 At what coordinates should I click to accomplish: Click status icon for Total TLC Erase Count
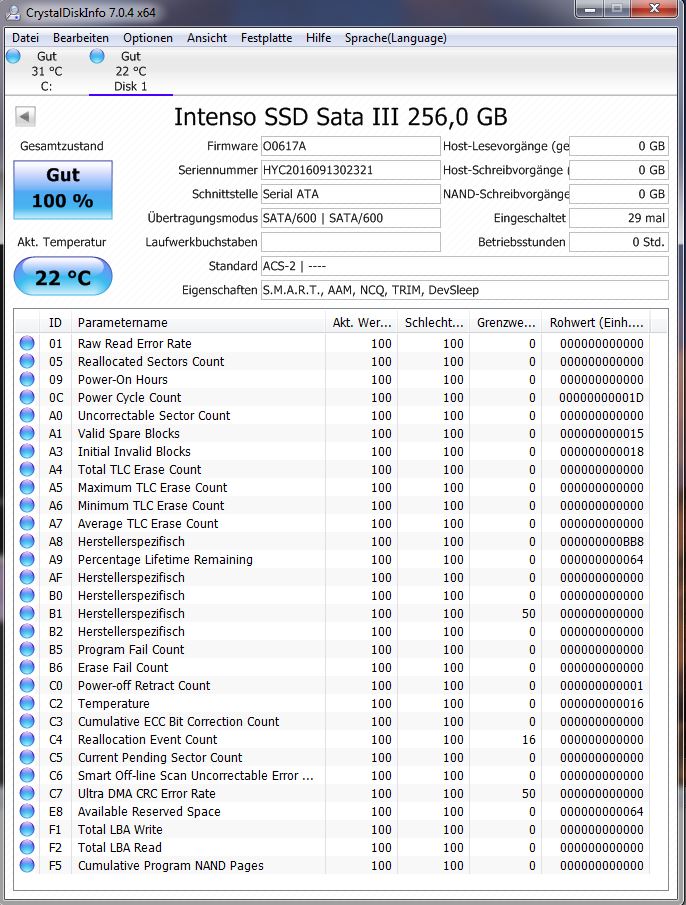[27, 469]
